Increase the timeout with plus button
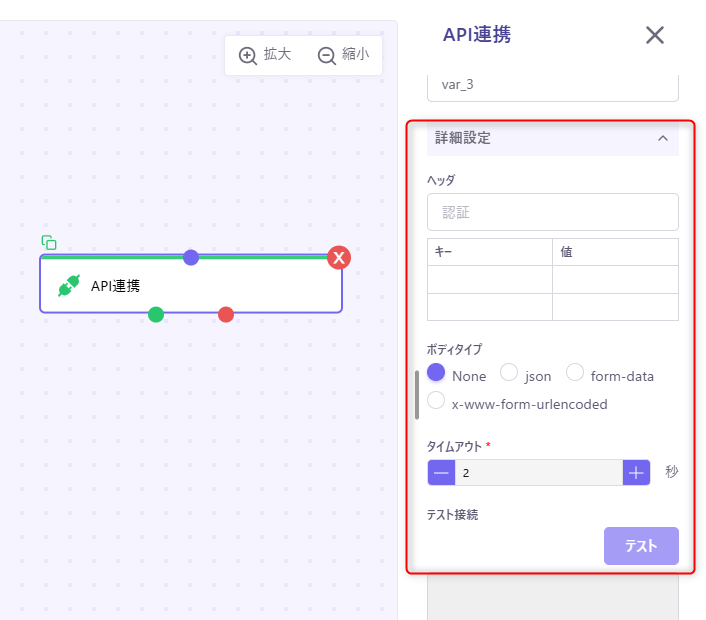This screenshot has height=620, width=706. click(x=636, y=472)
